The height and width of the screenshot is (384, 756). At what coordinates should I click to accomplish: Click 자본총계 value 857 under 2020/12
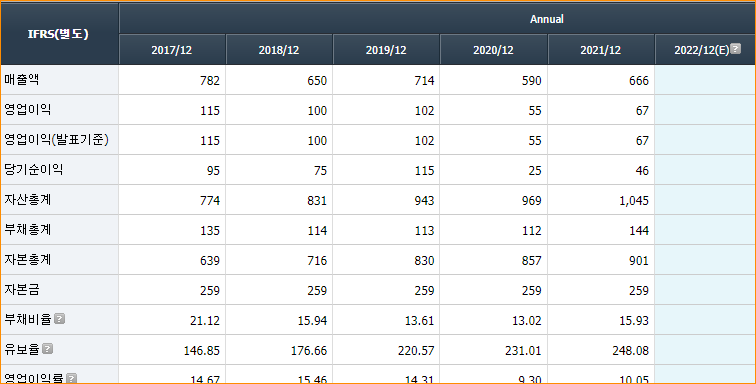(531, 260)
